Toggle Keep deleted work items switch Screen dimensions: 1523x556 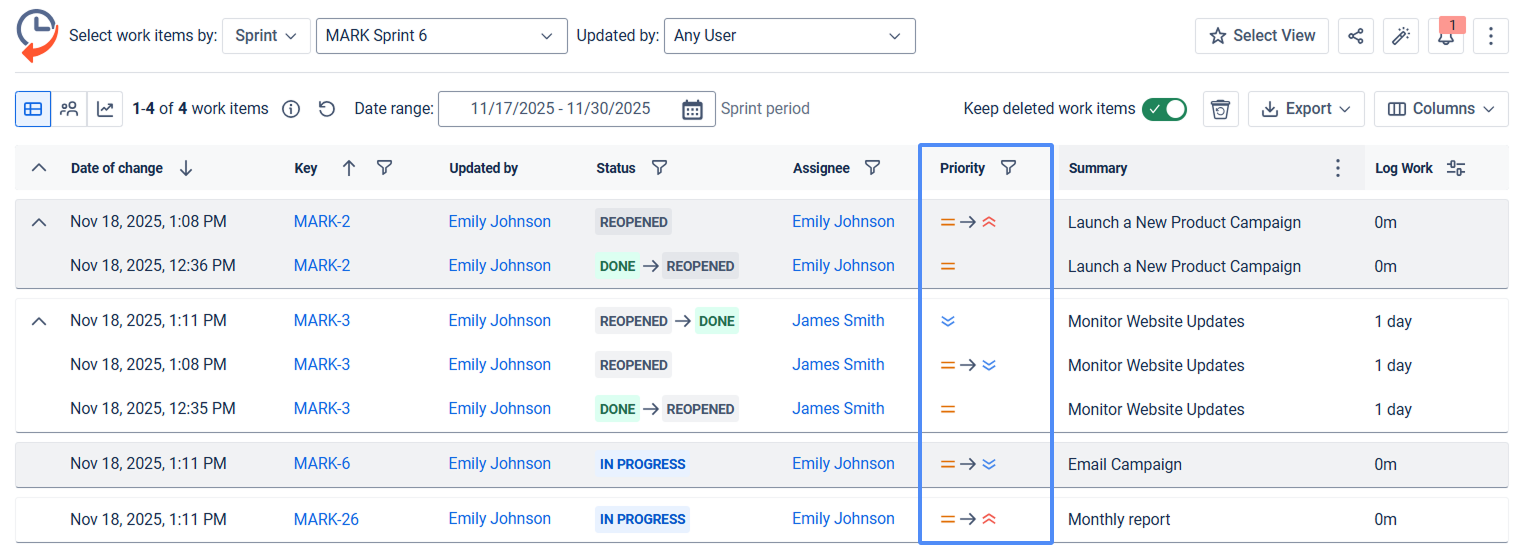point(1164,109)
